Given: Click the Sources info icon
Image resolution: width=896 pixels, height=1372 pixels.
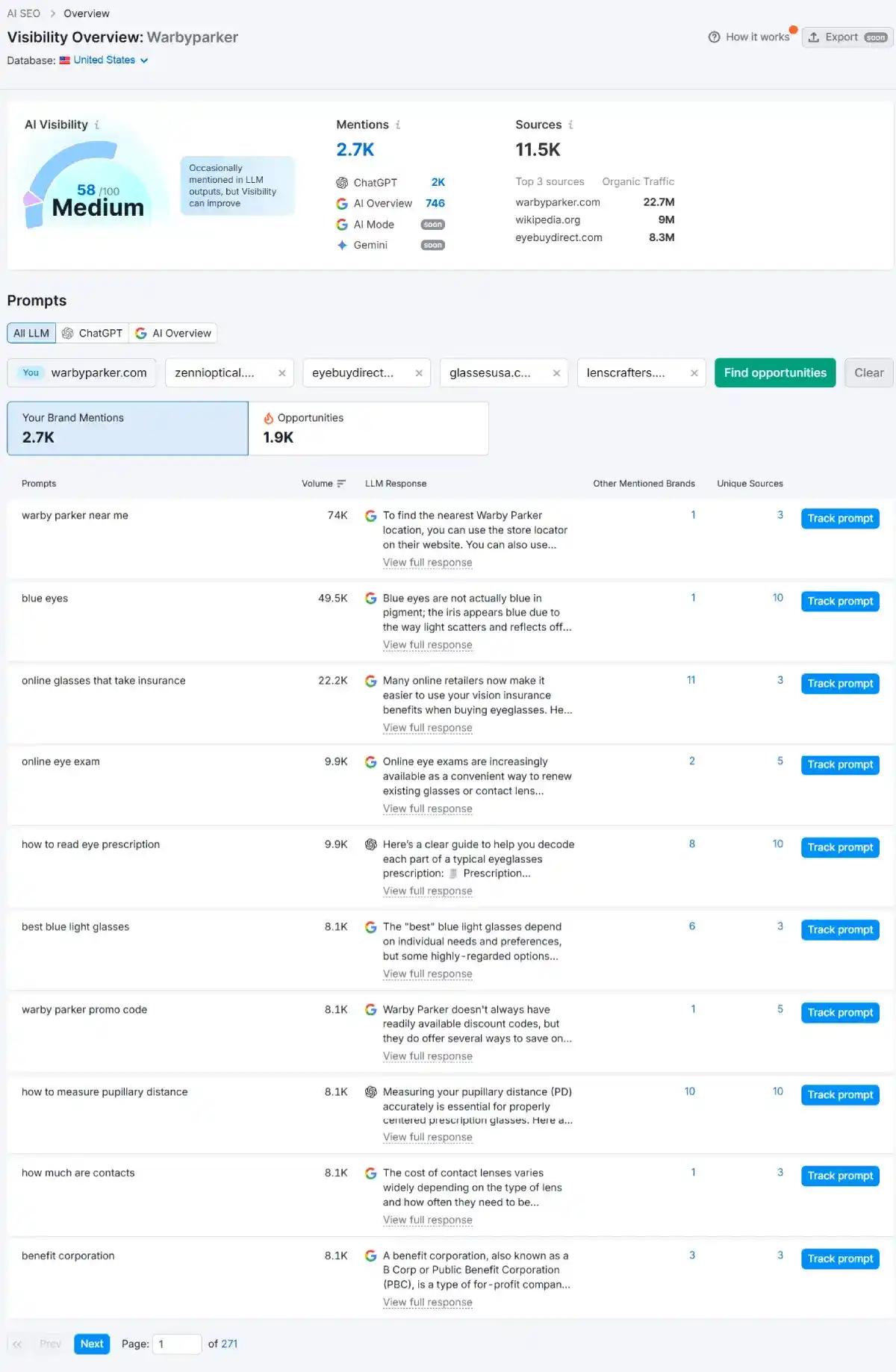Looking at the screenshot, I should 570,125.
